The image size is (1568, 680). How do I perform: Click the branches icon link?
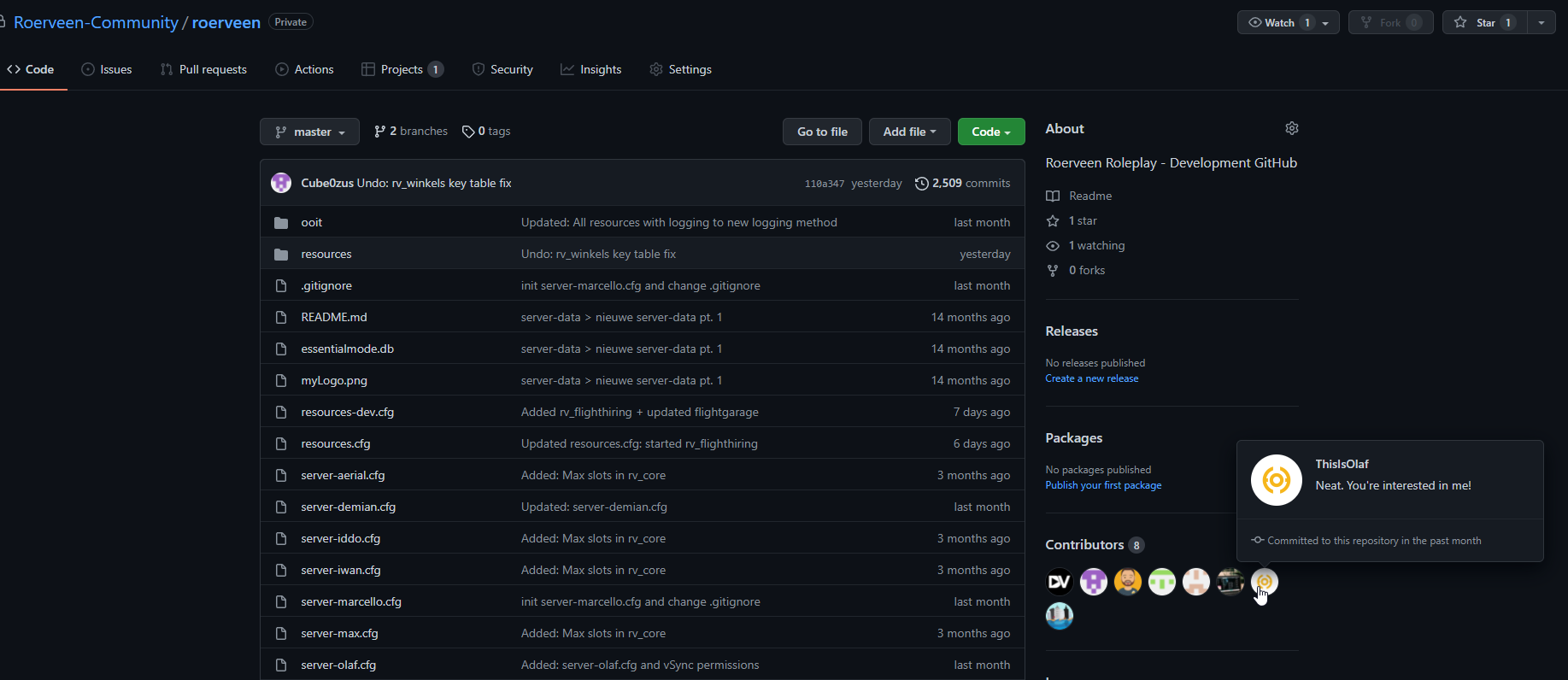pyautogui.click(x=380, y=132)
